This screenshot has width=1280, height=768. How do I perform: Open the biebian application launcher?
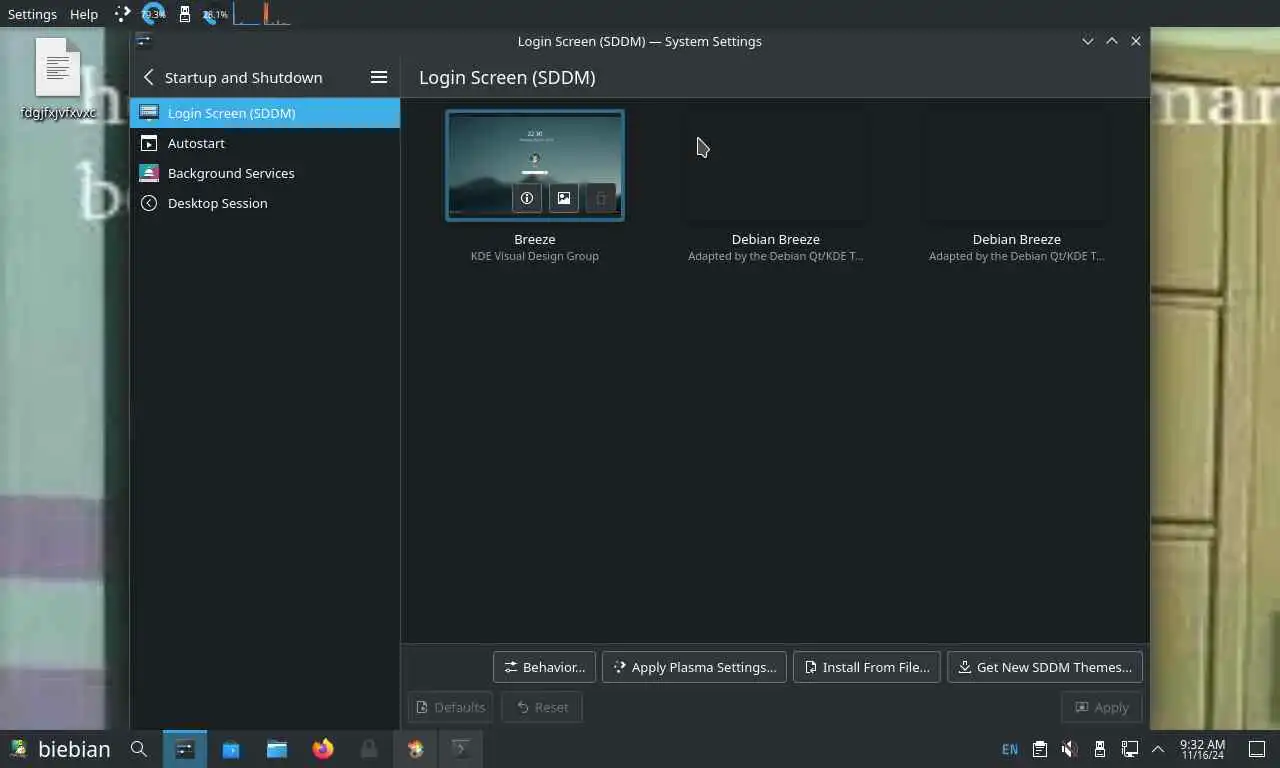[60, 749]
